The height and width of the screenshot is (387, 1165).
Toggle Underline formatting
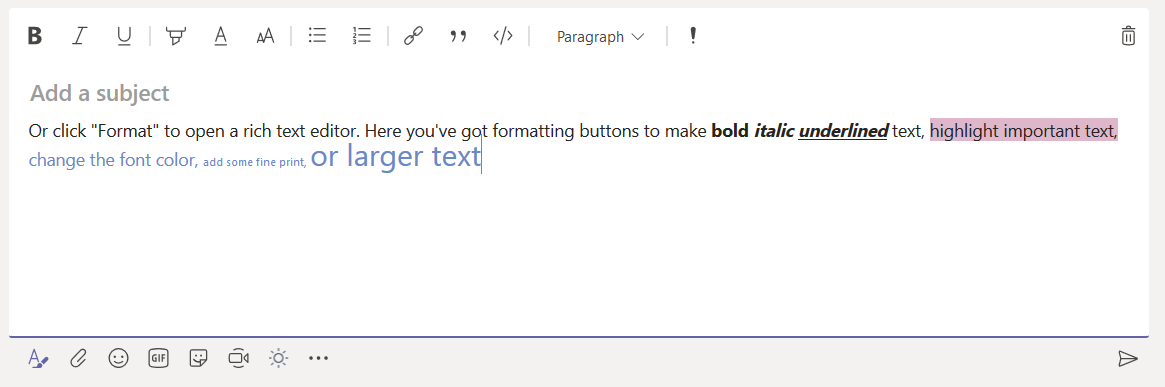[x=123, y=36]
